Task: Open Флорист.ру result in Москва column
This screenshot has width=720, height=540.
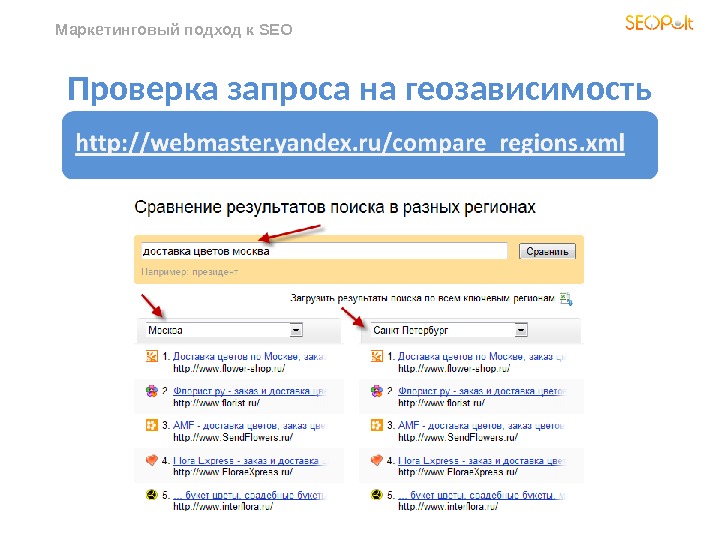Action: (249, 391)
